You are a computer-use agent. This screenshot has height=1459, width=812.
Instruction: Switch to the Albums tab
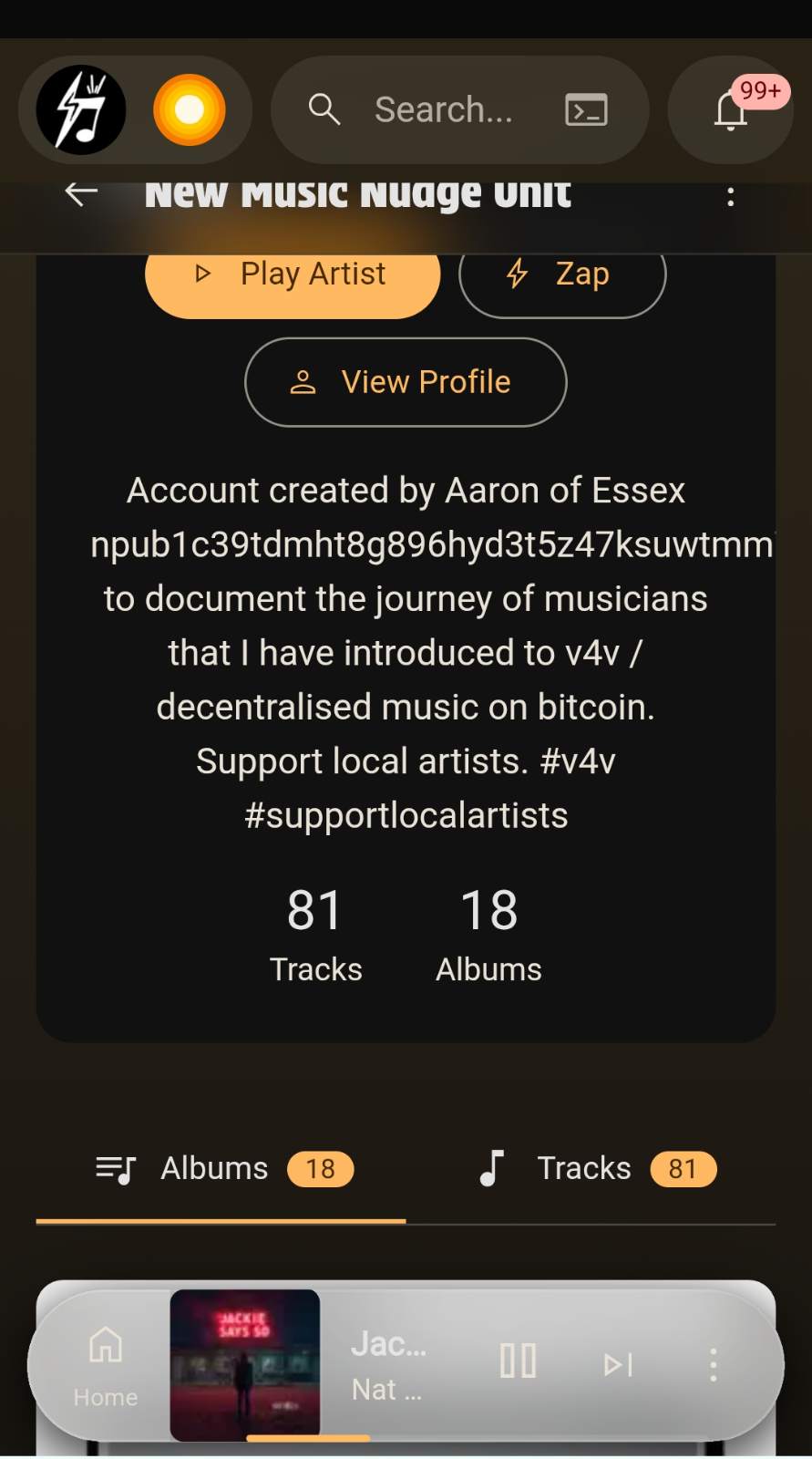click(221, 1169)
